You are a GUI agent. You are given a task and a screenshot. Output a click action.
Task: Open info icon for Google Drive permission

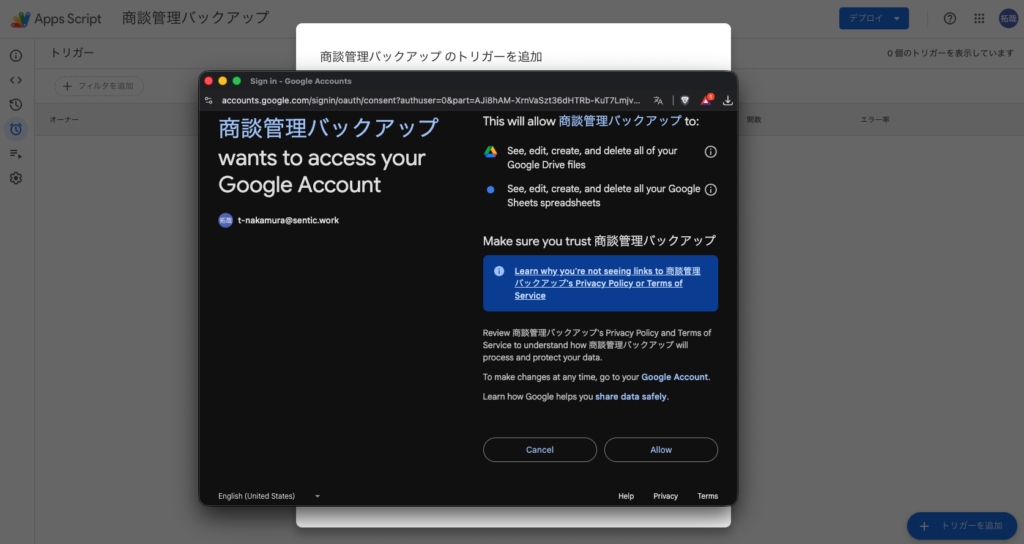pos(711,152)
